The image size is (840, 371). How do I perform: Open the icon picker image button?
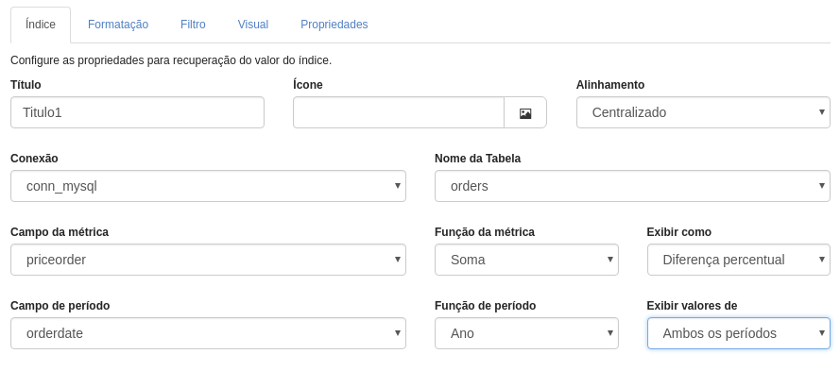point(525,112)
